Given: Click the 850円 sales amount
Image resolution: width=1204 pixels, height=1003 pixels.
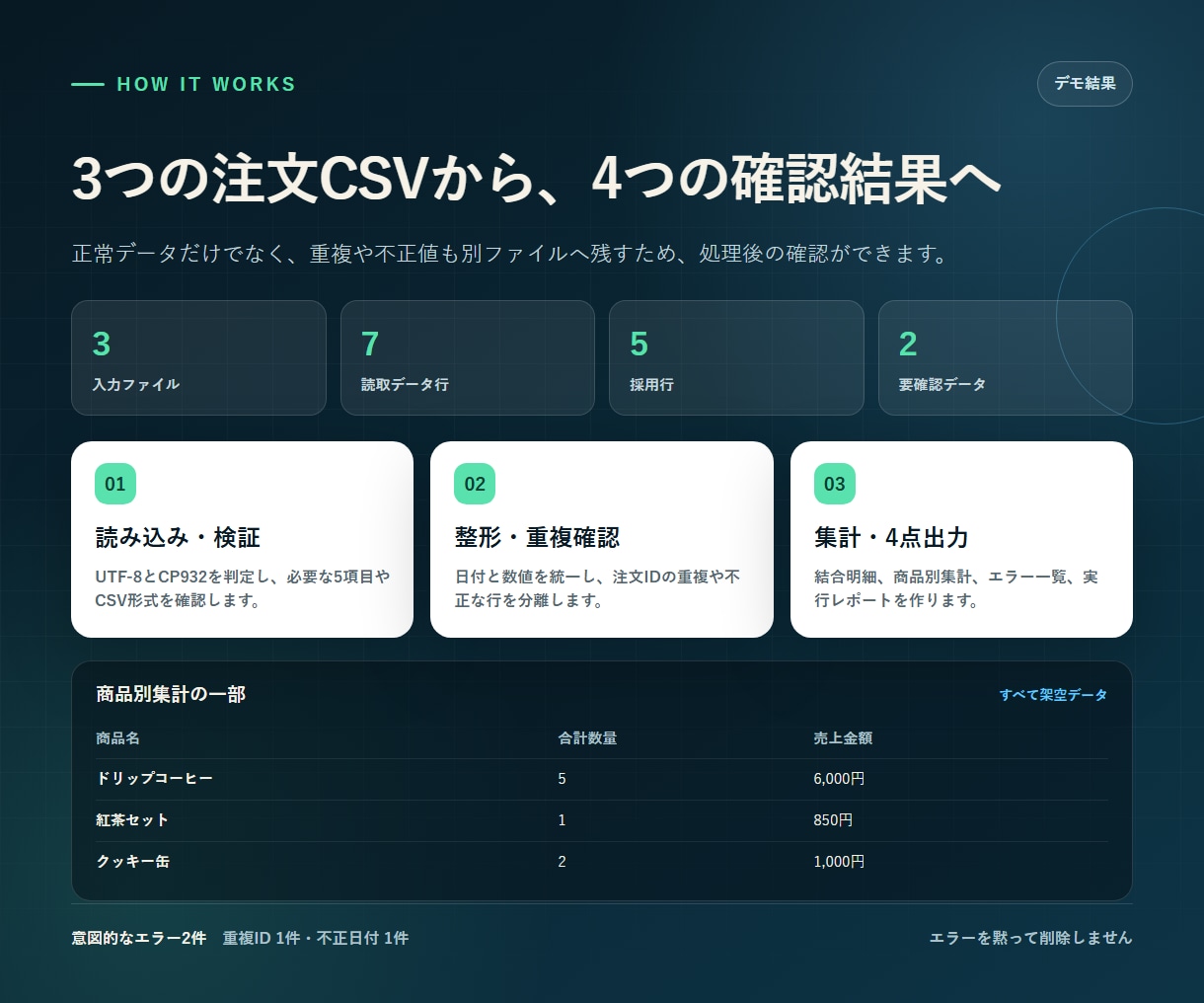Looking at the screenshot, I should coord(833,820).
